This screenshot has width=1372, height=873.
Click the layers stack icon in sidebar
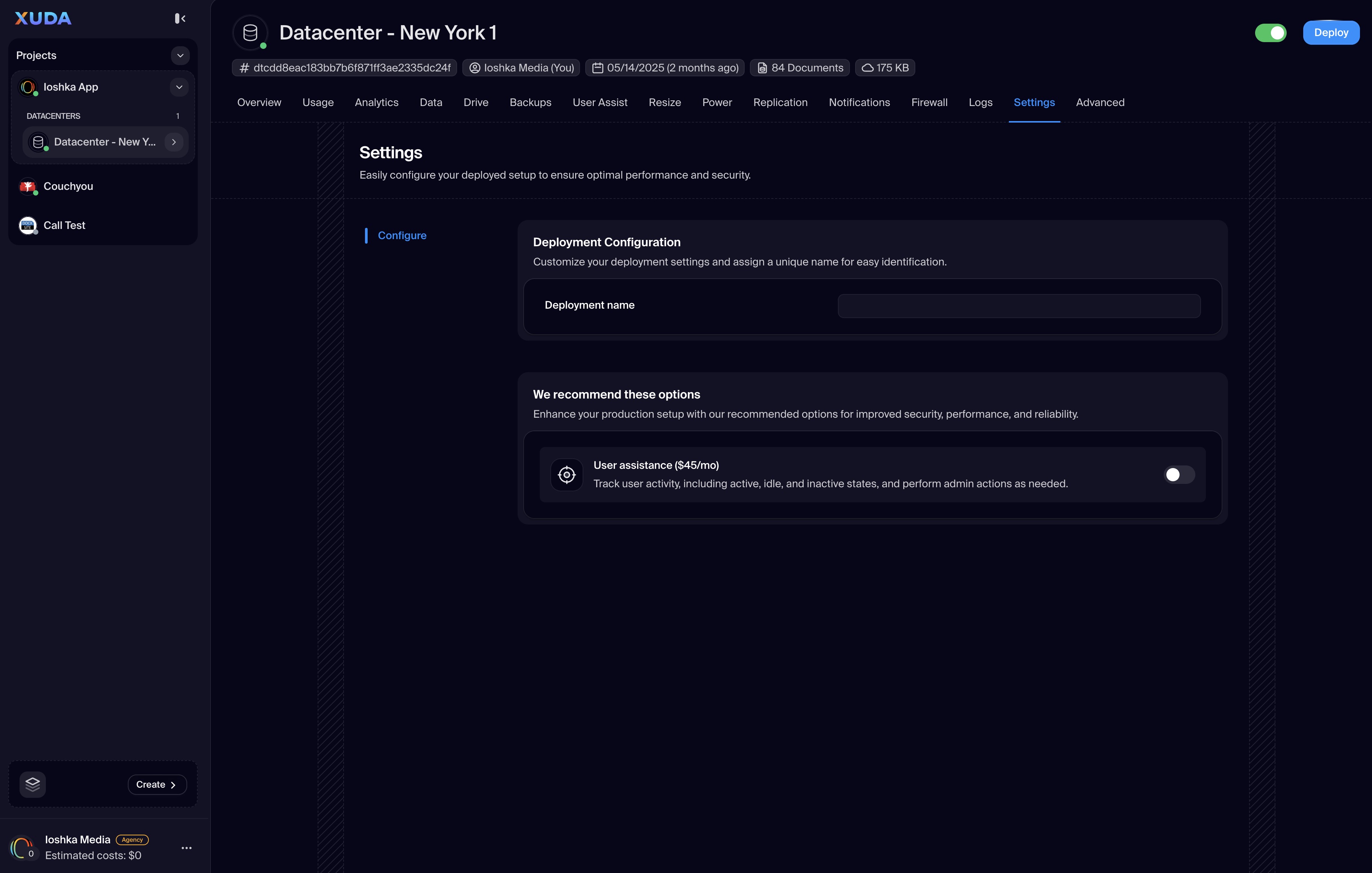[32, 784]
